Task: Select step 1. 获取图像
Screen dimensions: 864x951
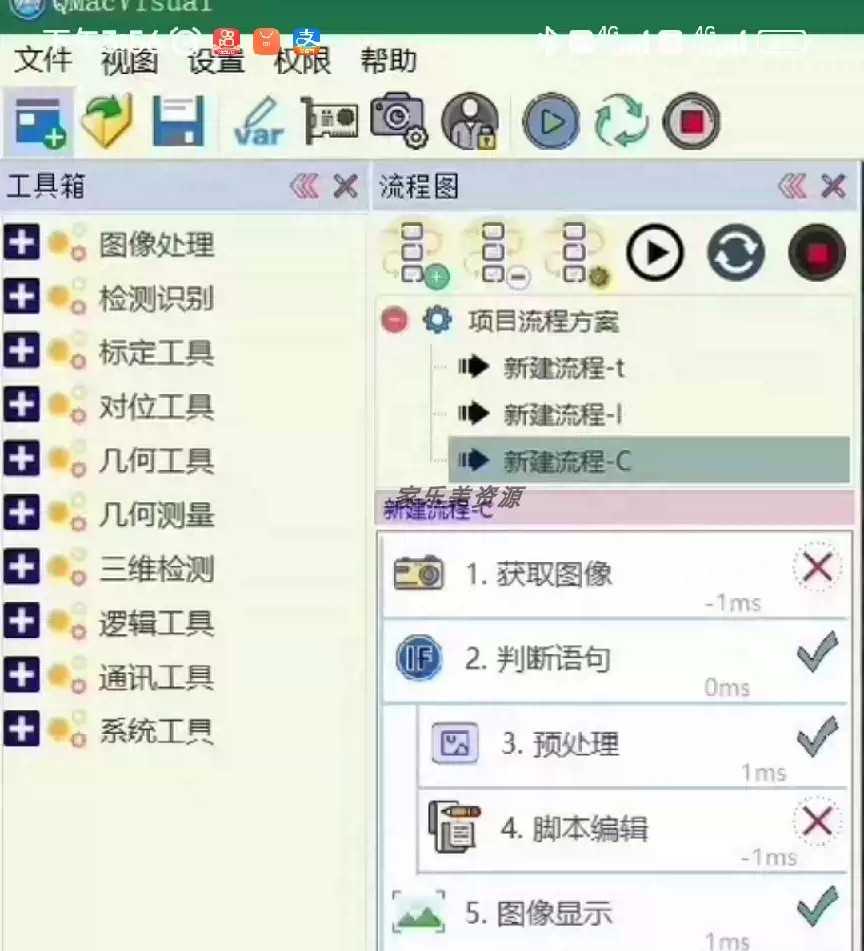Action: 615,575
